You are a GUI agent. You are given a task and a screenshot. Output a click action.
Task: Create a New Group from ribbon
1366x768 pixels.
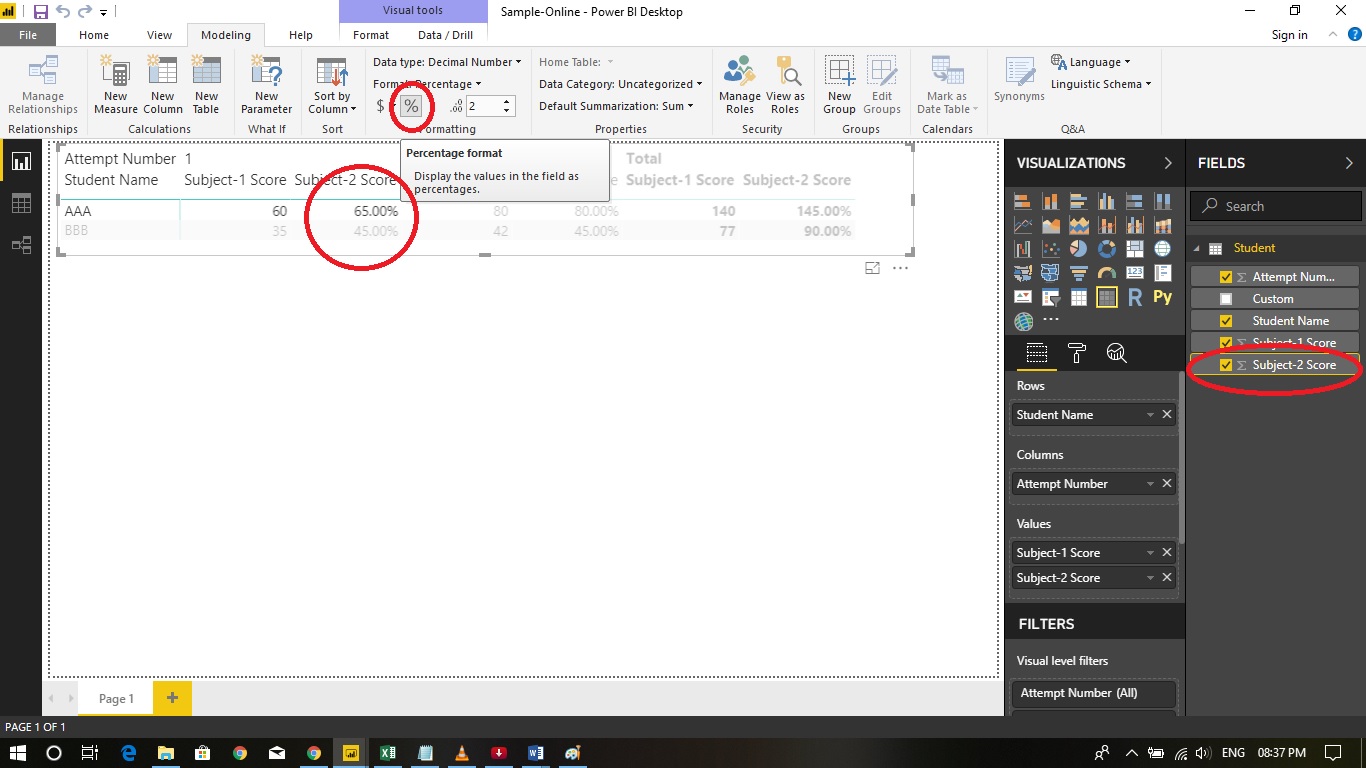[x=839, y=85]
